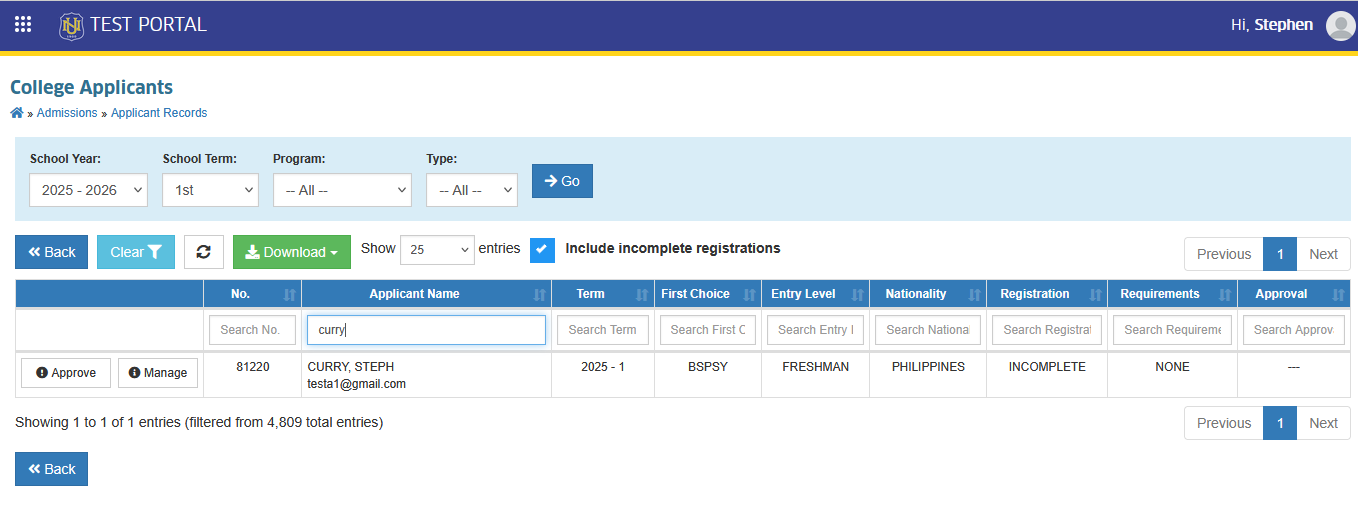Image resolution: width=1358 pixels, height=520 pixels.
Task: Select page 1 in top pagination
Action: coord(1280,254)
